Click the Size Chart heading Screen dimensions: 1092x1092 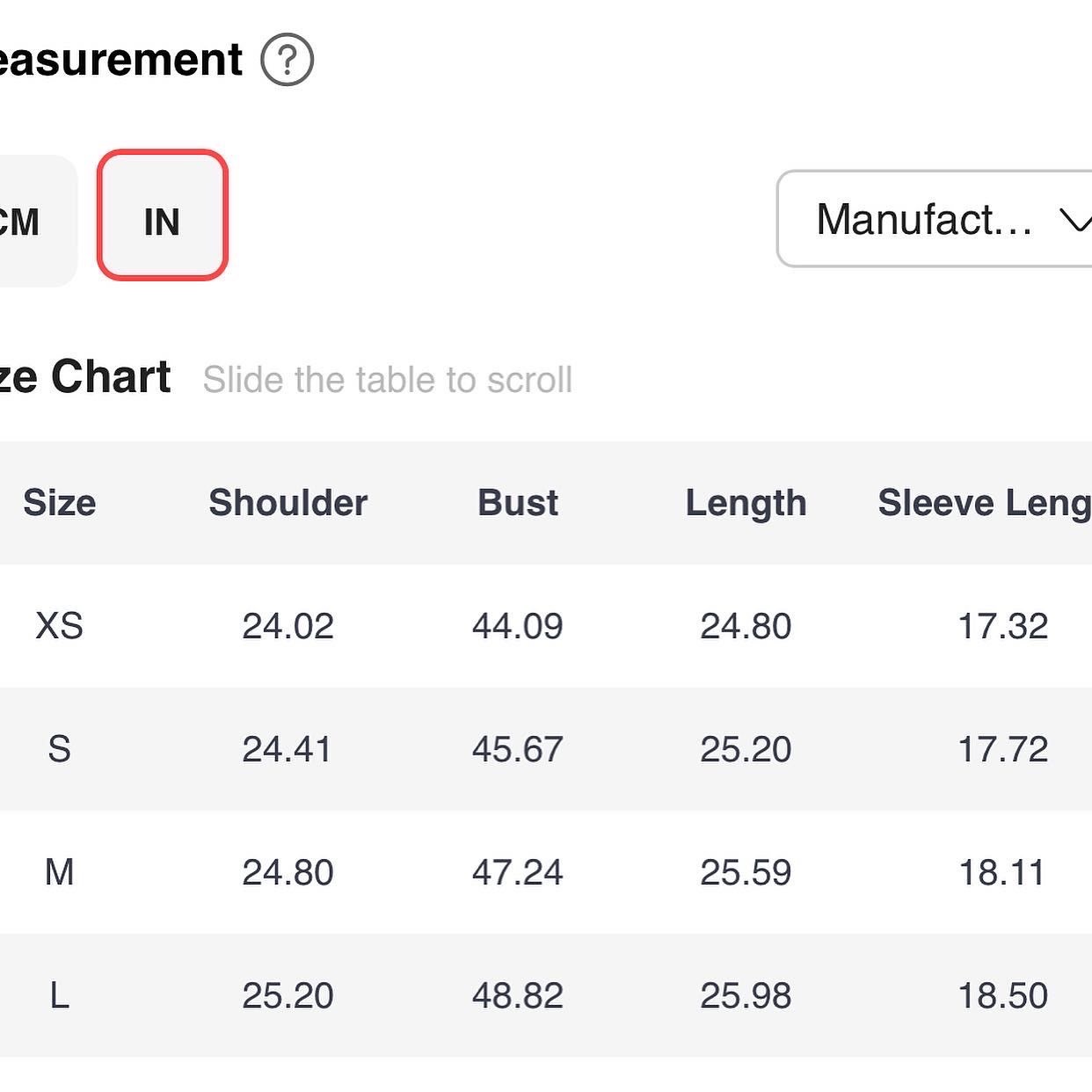pyautogui.click(x=86, y=377)
